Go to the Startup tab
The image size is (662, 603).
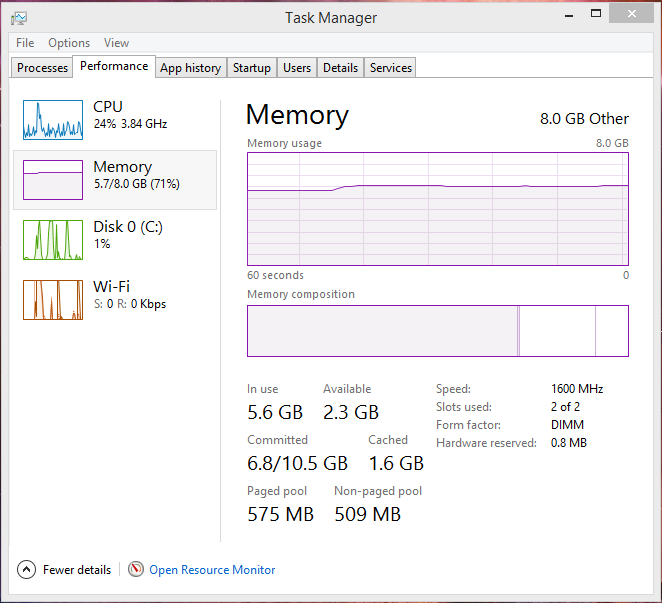tap(252, 68)
